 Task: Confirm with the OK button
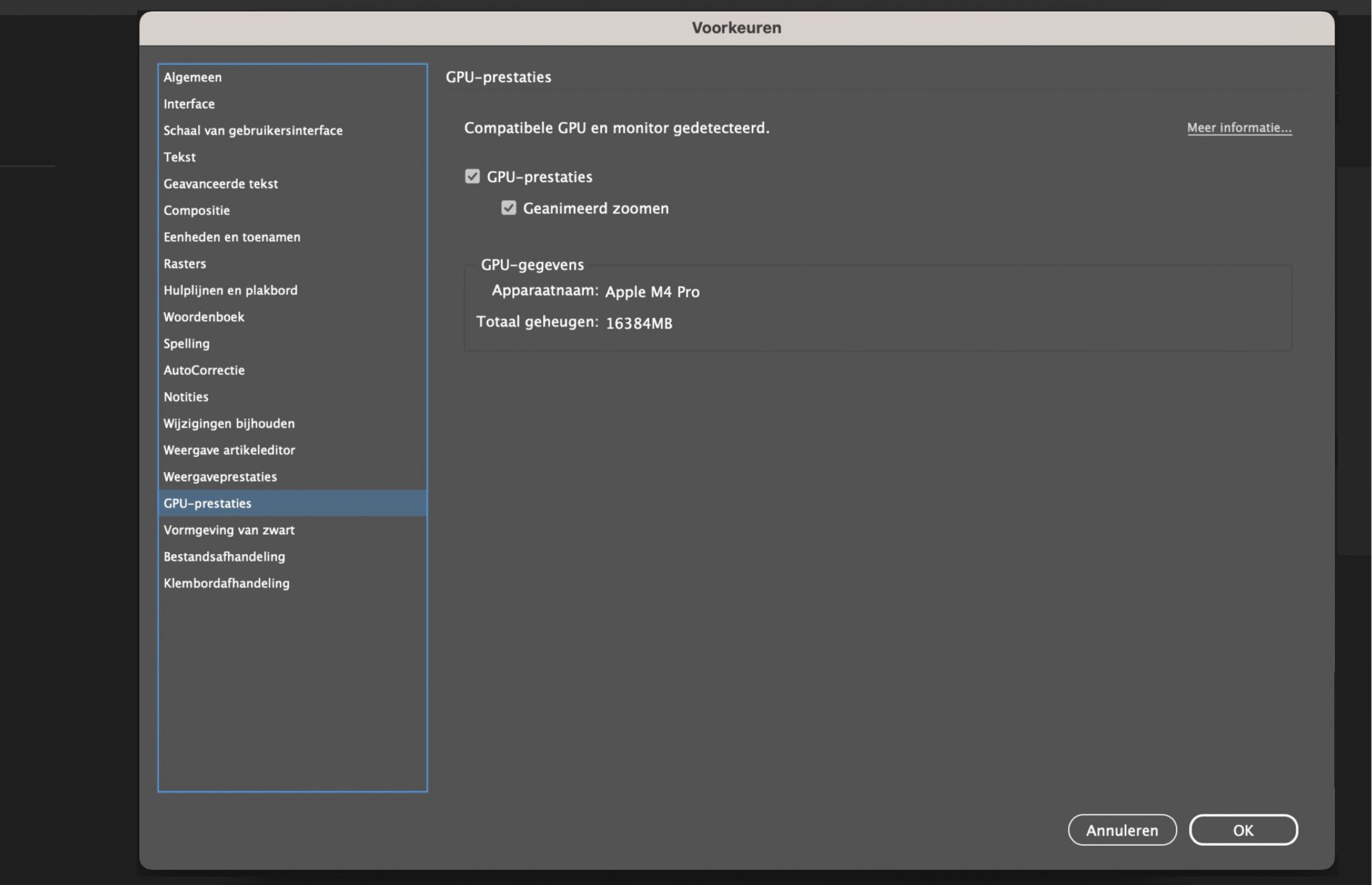point(1243,830)
